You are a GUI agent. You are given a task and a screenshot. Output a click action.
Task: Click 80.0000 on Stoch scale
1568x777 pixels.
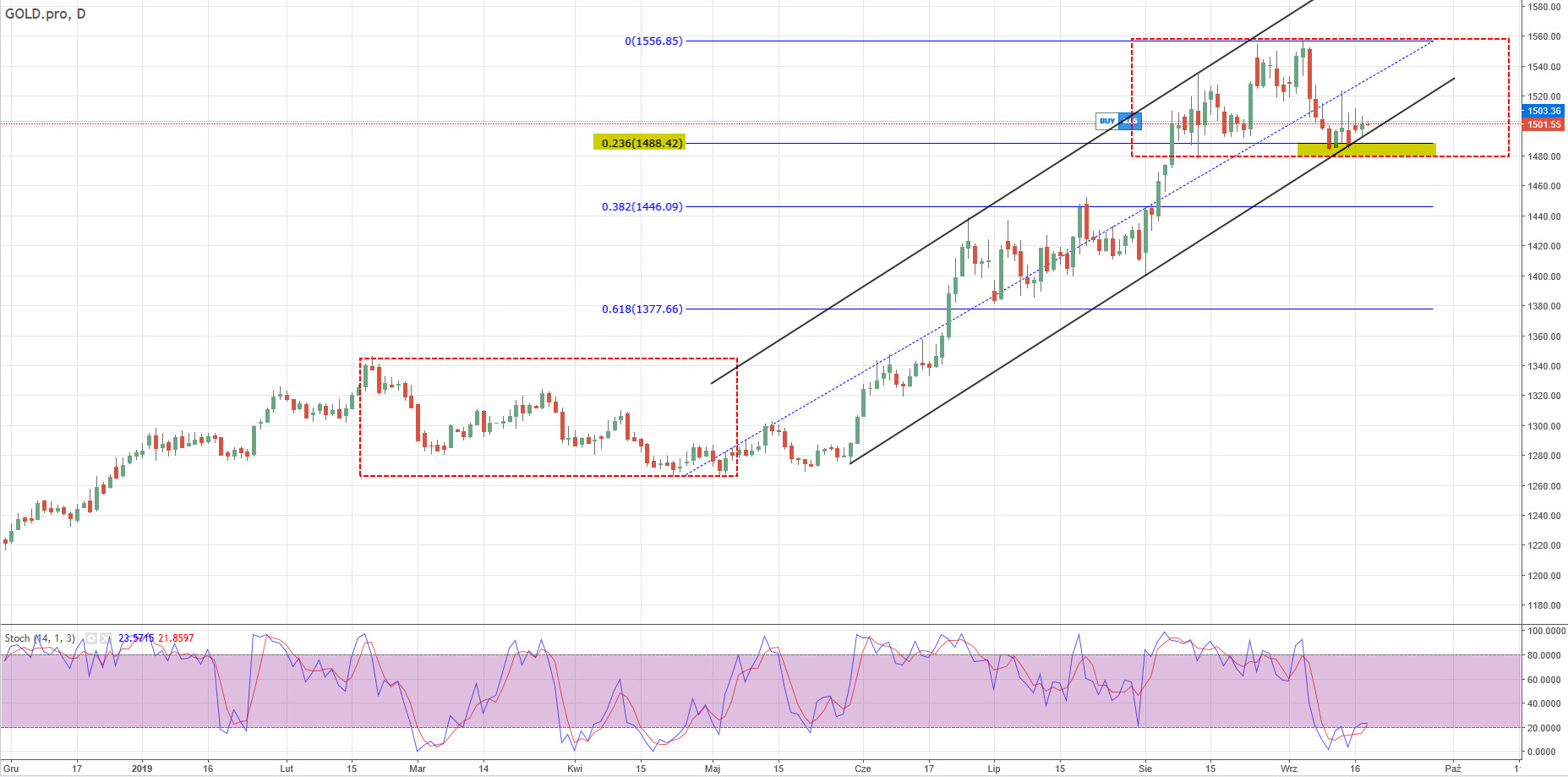coord(1546,655)
